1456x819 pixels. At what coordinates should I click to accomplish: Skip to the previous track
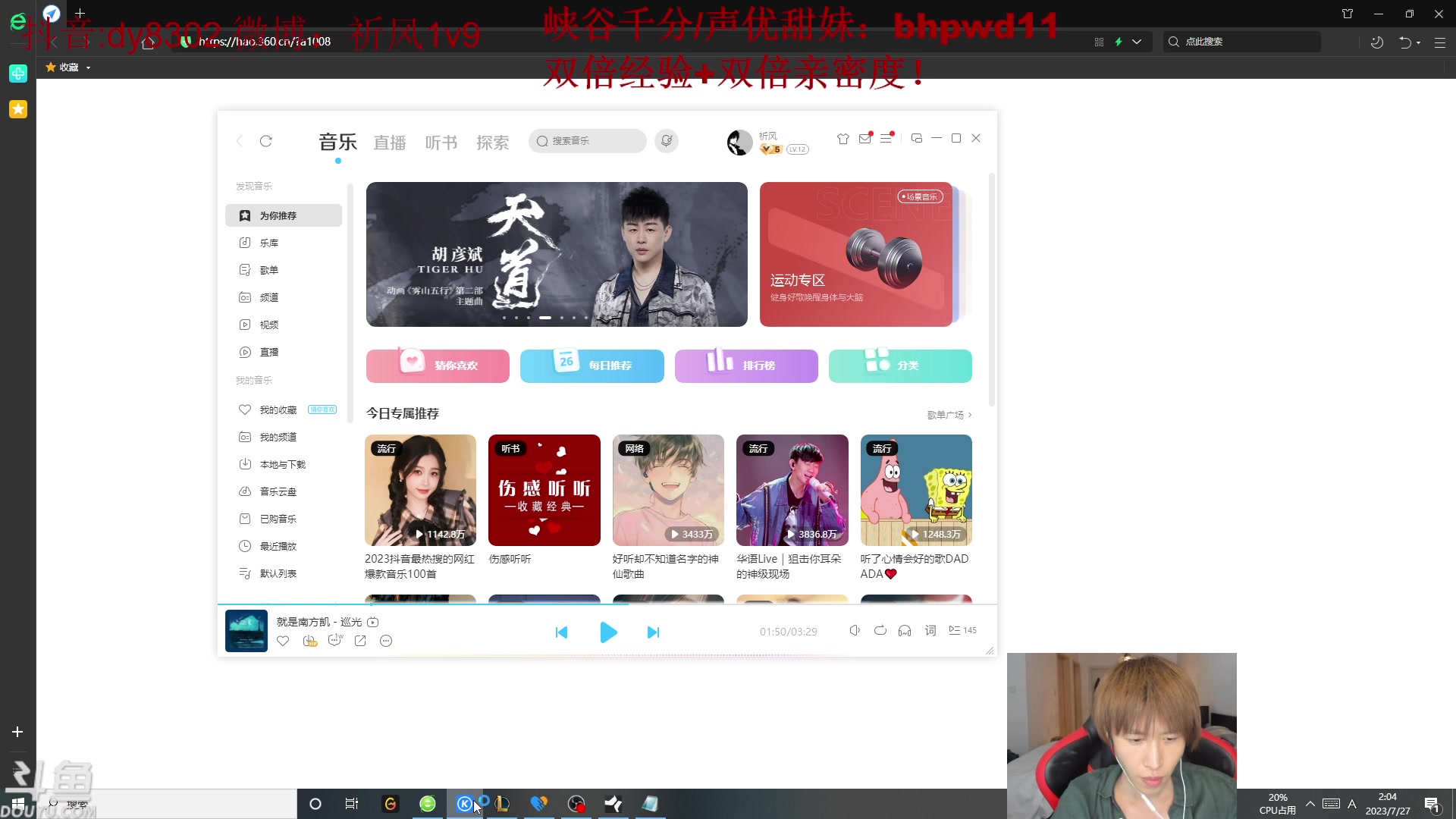561,632
